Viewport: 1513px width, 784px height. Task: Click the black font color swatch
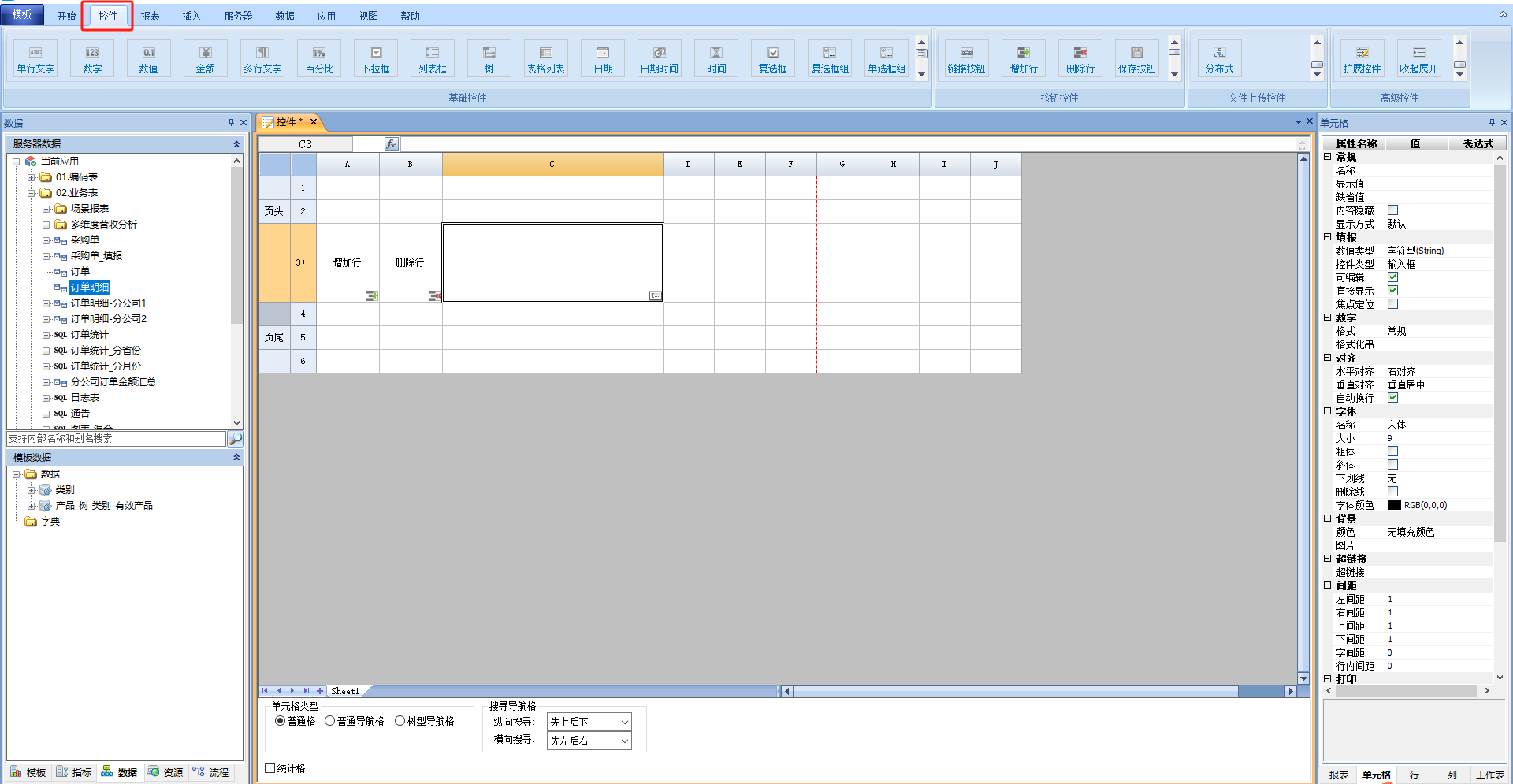tap(1394, 505)
